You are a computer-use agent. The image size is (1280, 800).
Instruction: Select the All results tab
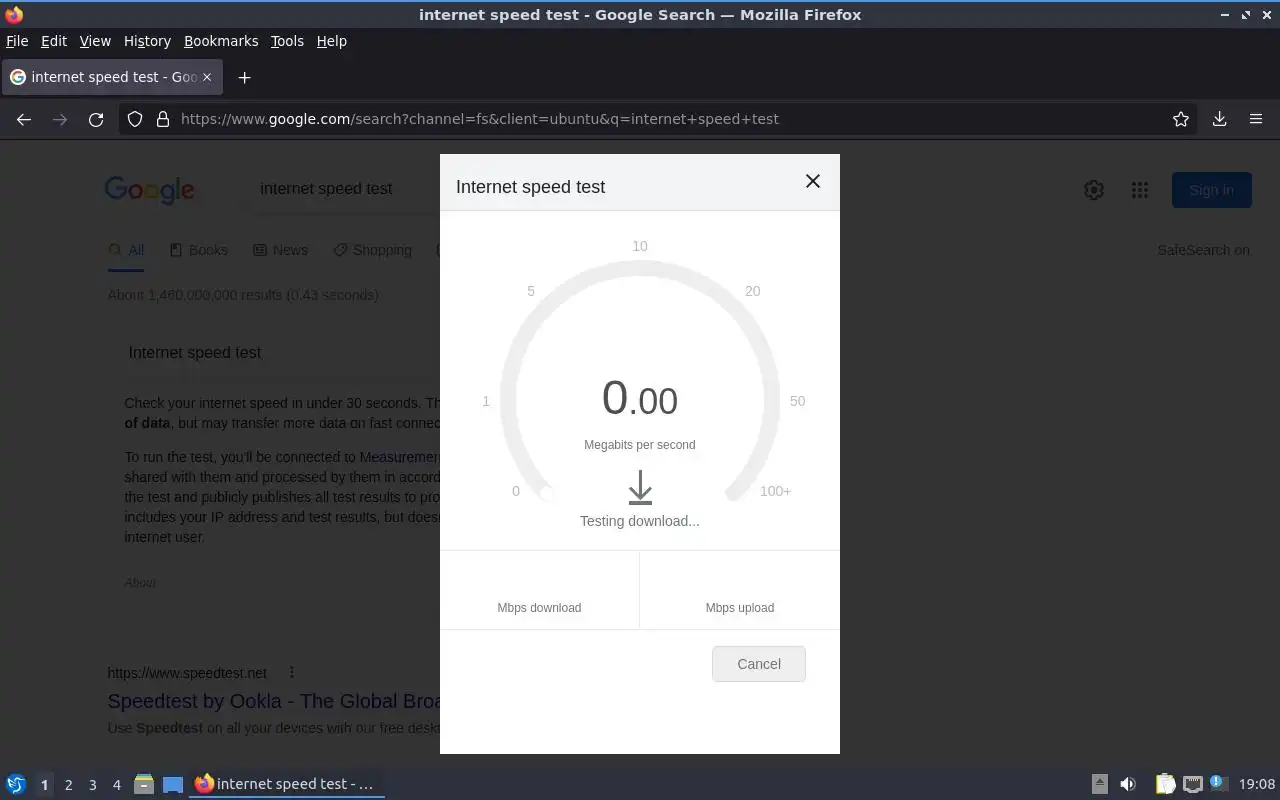click(126, 250)
